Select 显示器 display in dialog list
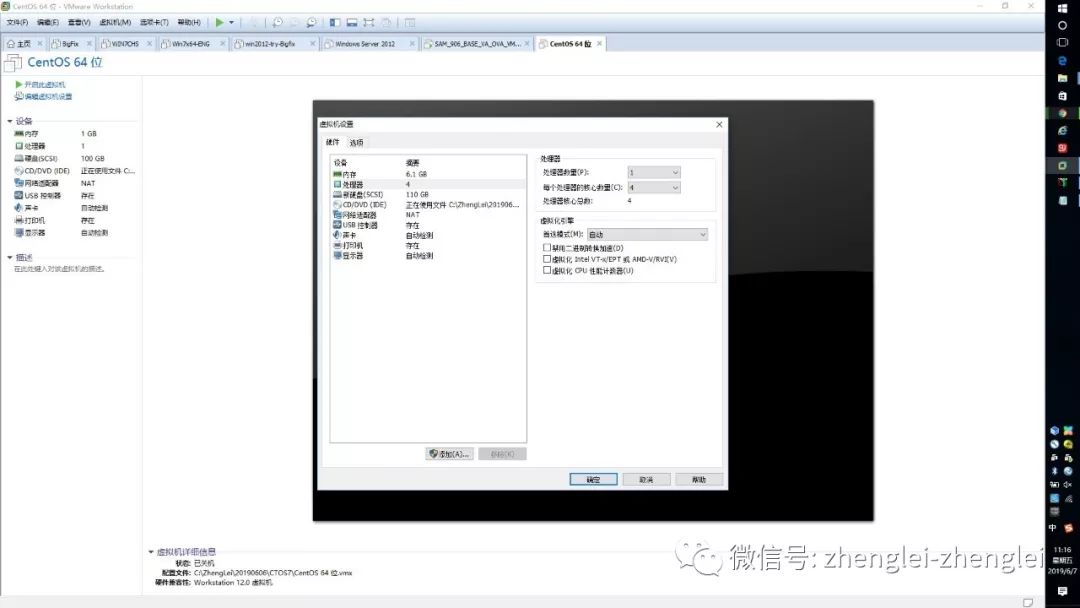The height and width of the screenshot is (608, 1080). pyautogui.click(x=427, y=255)
